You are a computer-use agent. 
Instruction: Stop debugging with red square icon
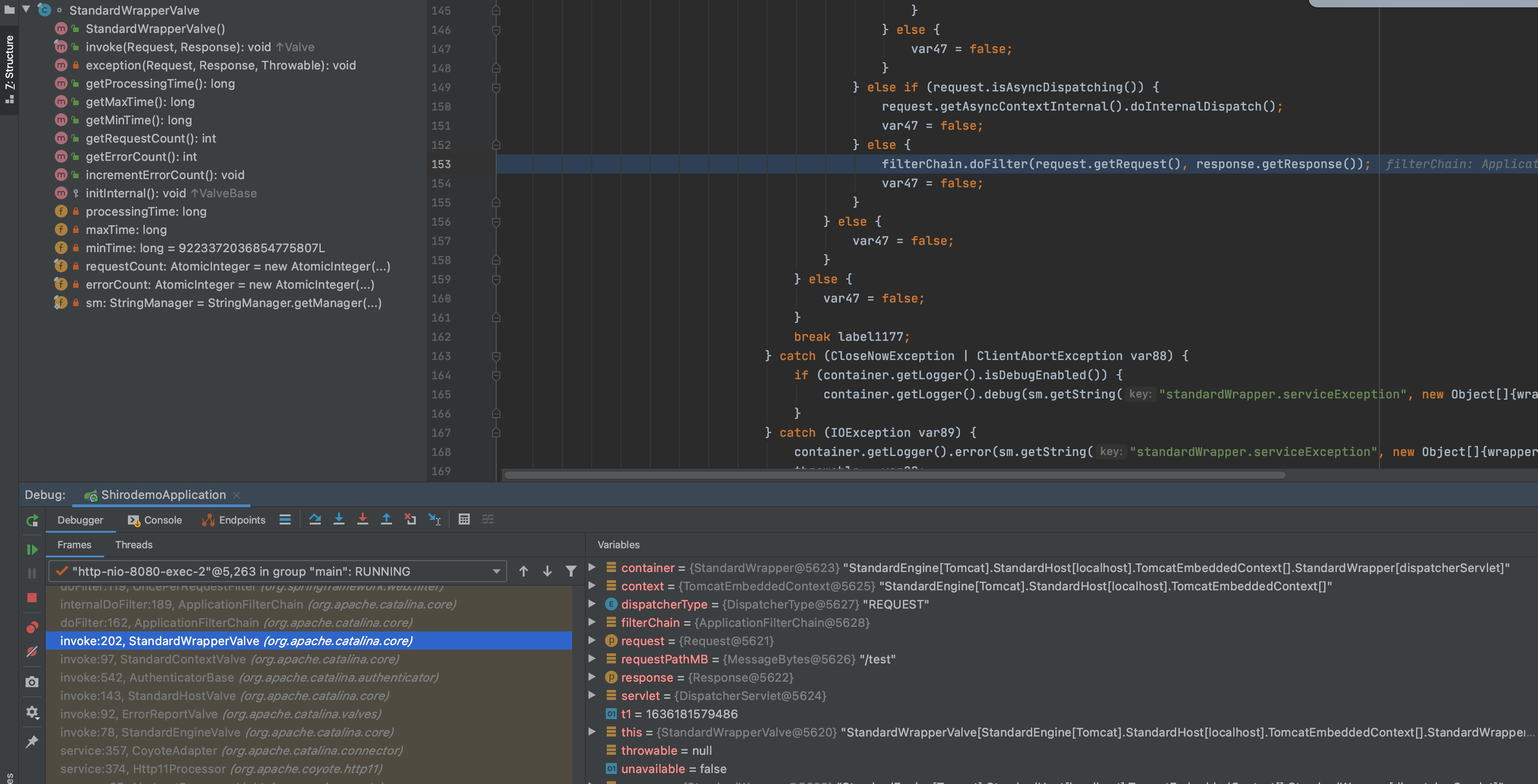(32, 598)
